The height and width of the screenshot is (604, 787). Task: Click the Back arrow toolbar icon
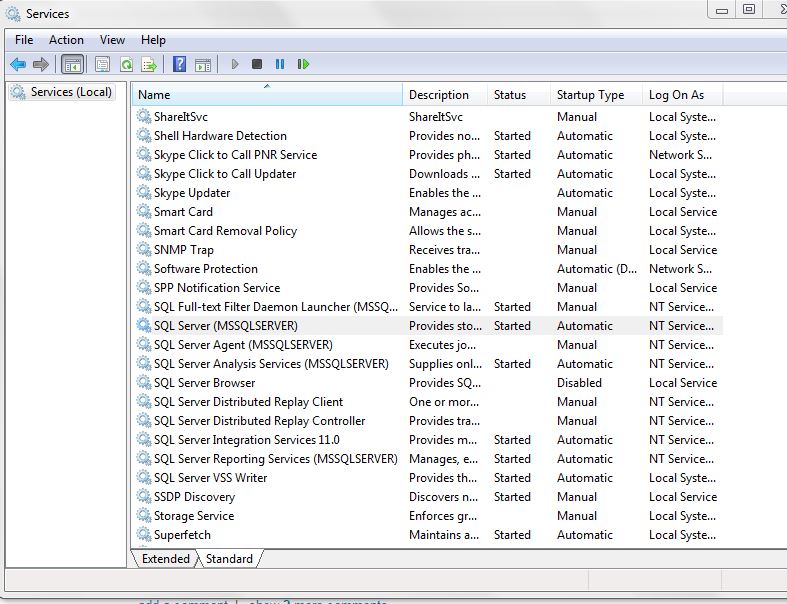pos(18,64)
